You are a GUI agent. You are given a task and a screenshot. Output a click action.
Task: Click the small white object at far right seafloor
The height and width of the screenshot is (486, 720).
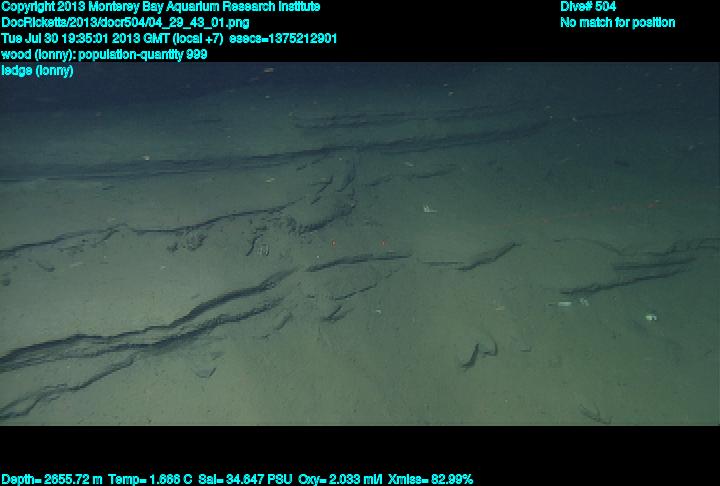651,317
